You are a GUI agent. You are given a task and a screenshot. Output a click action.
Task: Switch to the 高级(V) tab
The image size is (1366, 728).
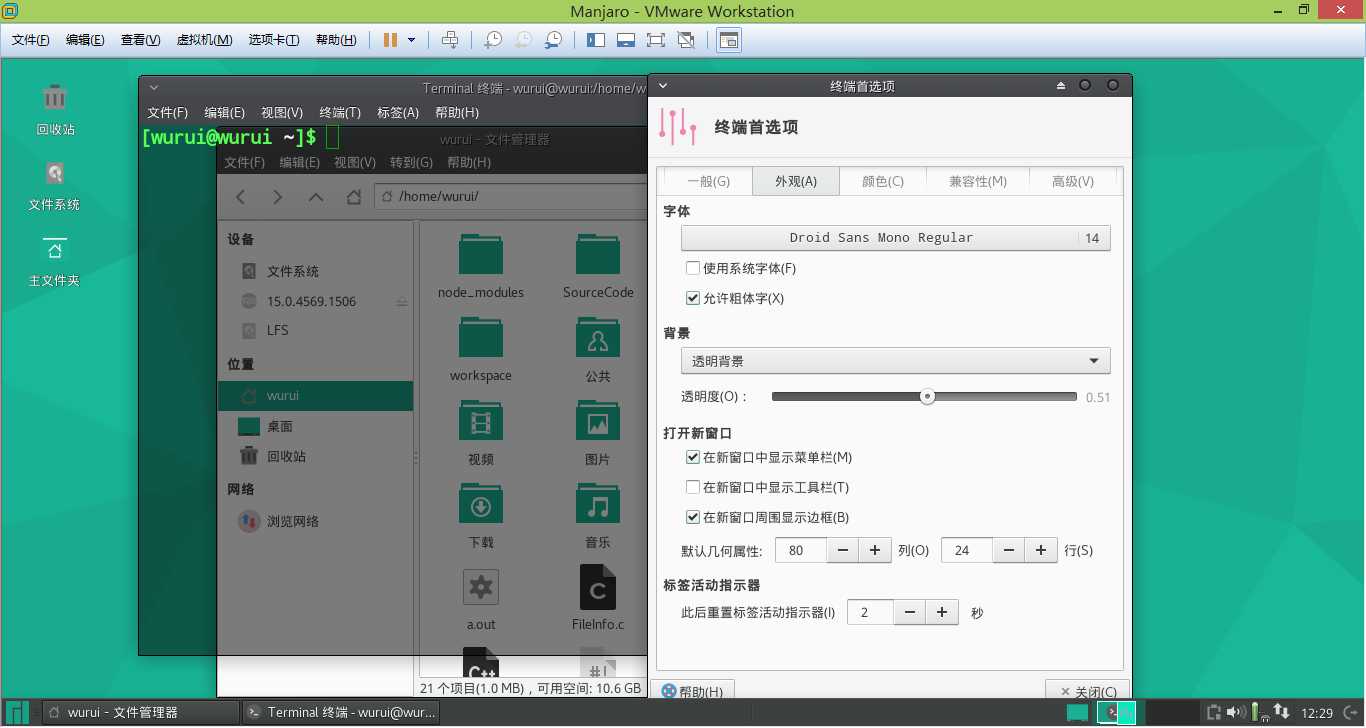point(1073,181)
